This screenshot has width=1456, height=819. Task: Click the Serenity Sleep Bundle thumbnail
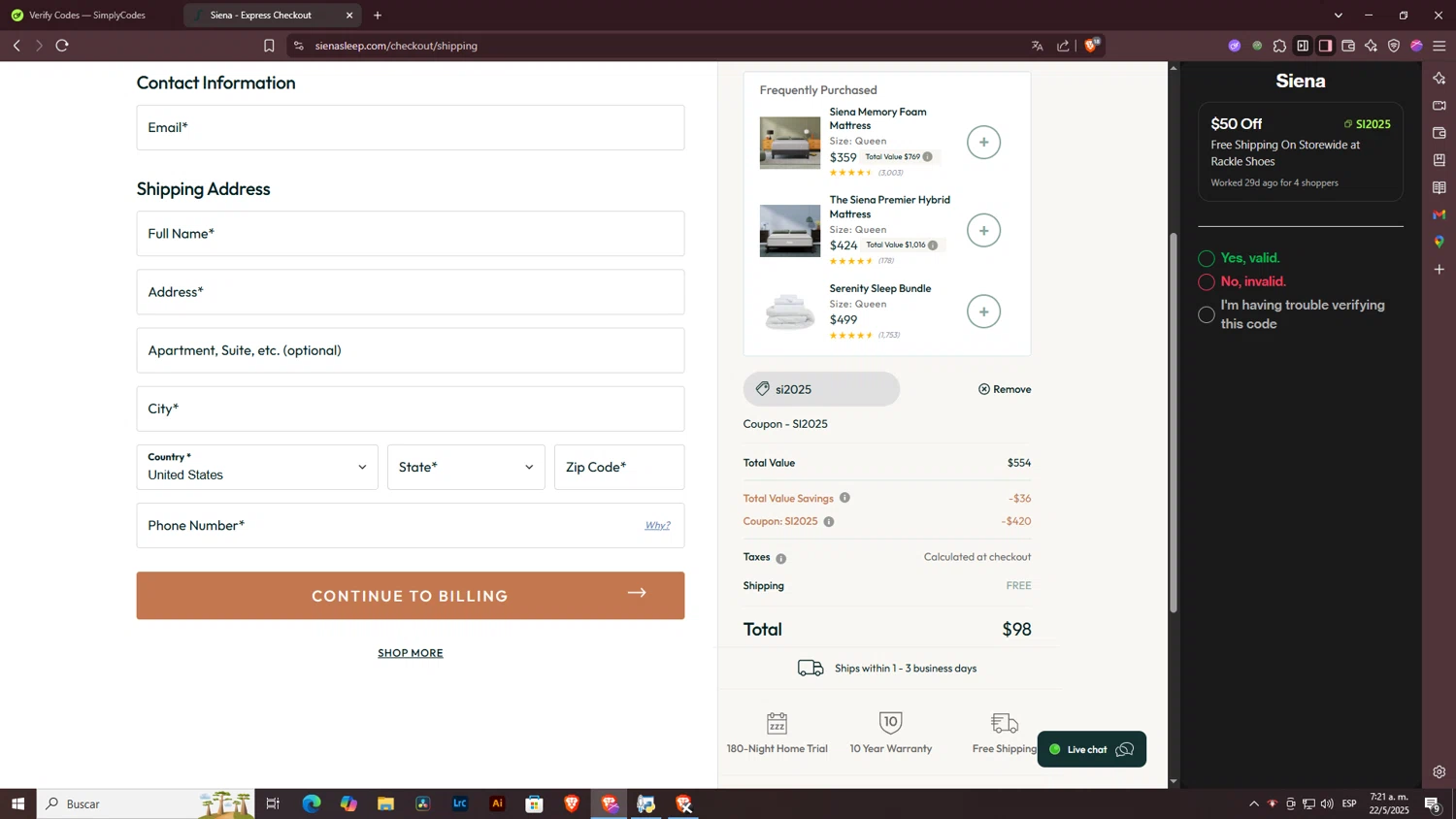point(790,311)
